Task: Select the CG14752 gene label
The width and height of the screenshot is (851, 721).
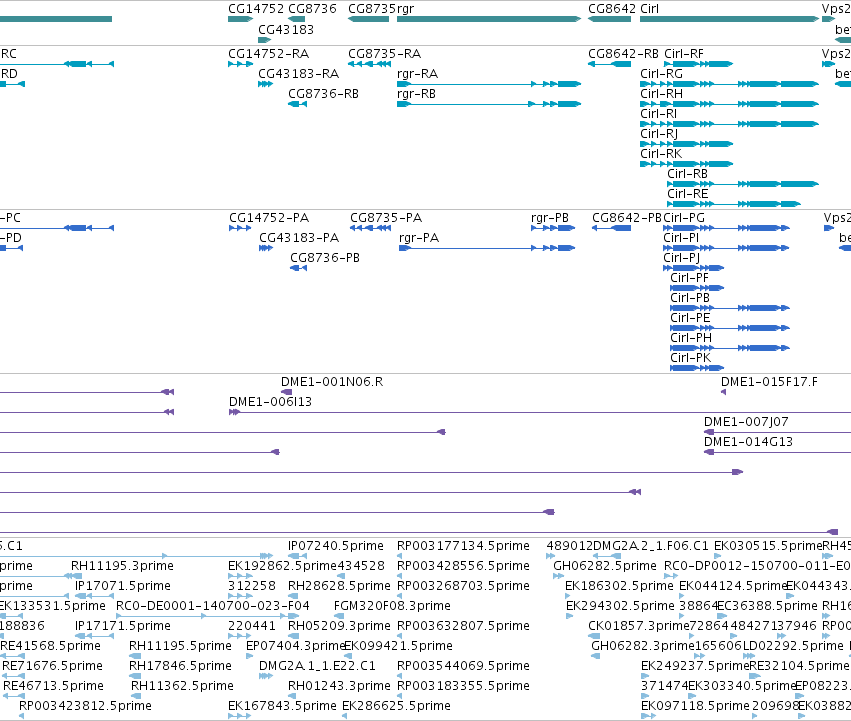Action: (x=256, y=9)
